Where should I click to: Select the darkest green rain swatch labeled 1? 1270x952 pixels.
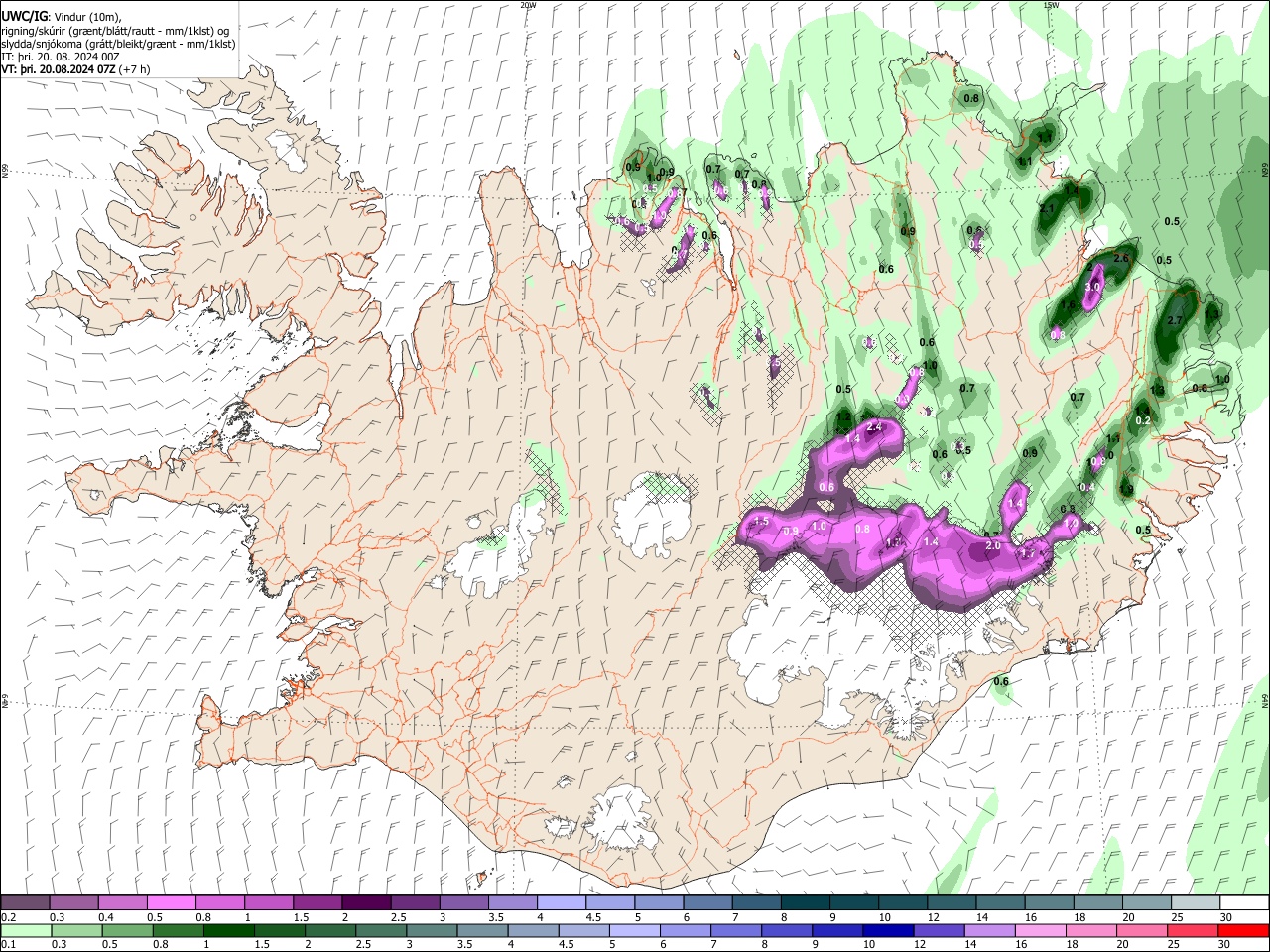(228, 930)
